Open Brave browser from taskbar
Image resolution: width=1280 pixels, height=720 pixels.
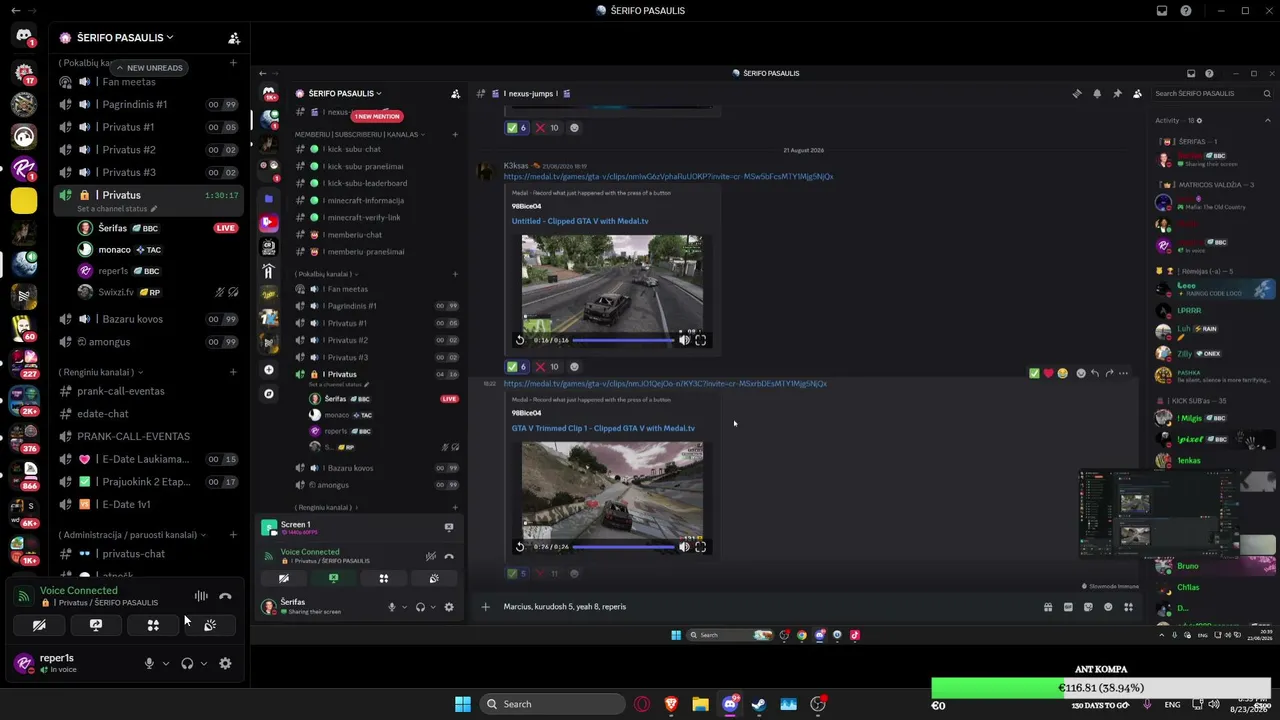tap(671, 704)
